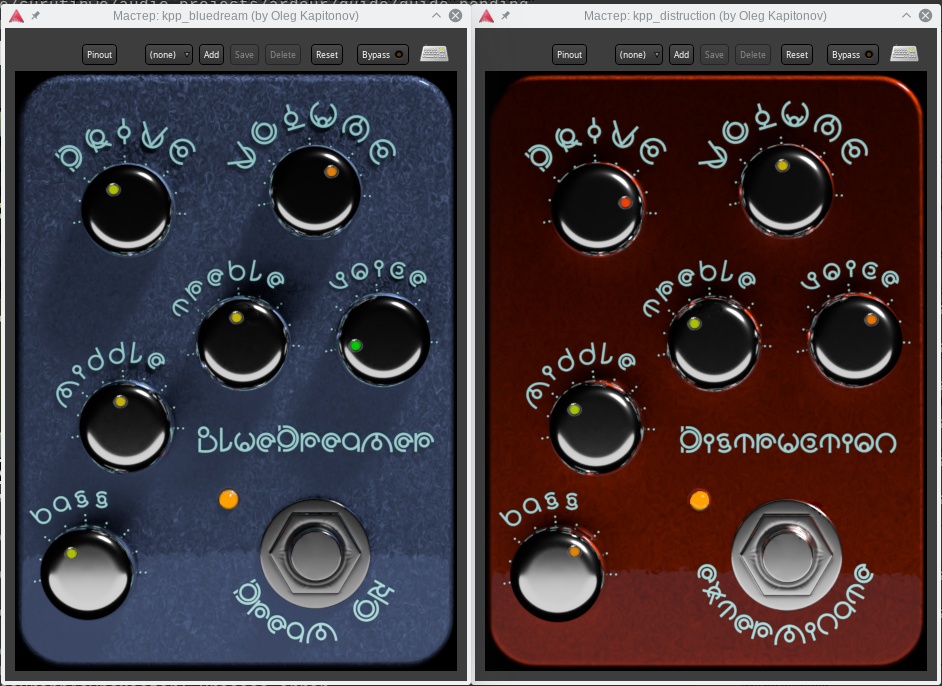
Task: Click Reset in kpp_bluedream window
Action: (327, 55)
